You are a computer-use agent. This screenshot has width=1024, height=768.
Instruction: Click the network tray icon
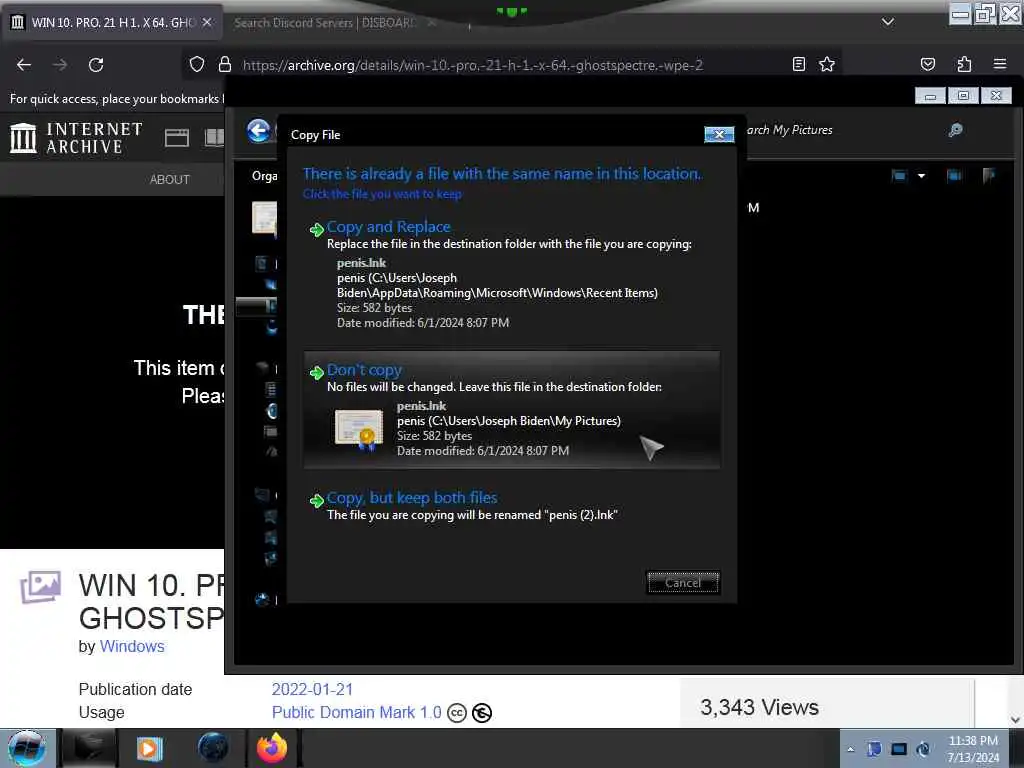coord(899,749)
